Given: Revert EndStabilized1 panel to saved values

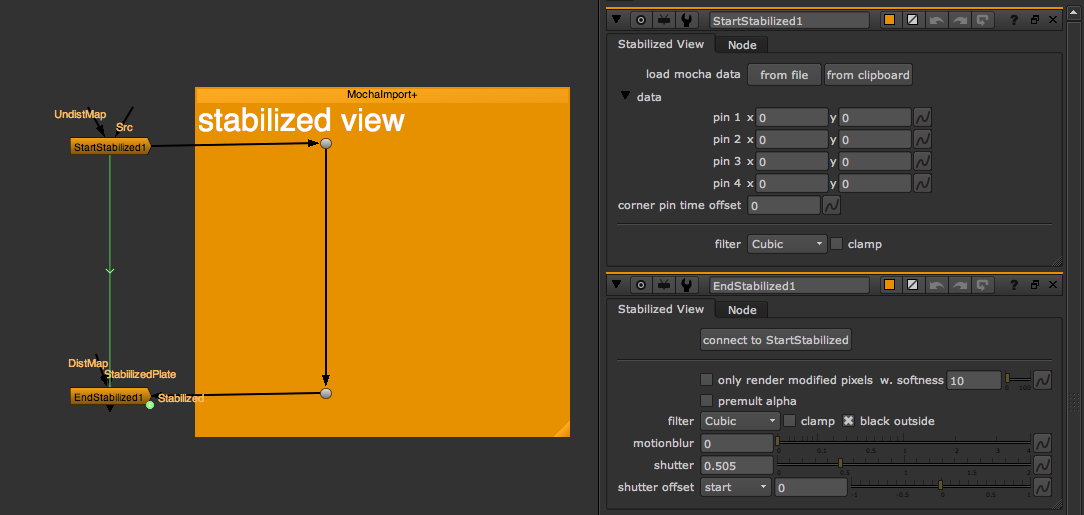Looking at the screenshot, I should pyautogui.click(x=981, y=285).
